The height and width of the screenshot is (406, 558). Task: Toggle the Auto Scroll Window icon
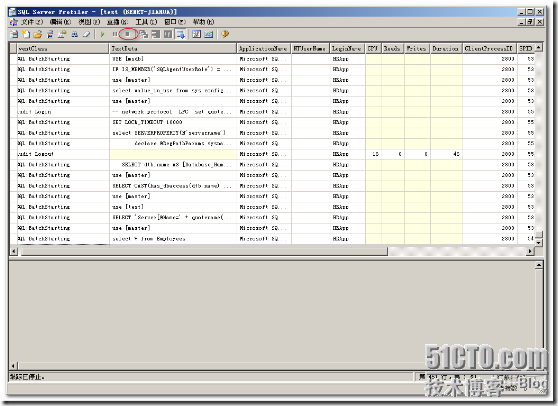pos(181,34)
